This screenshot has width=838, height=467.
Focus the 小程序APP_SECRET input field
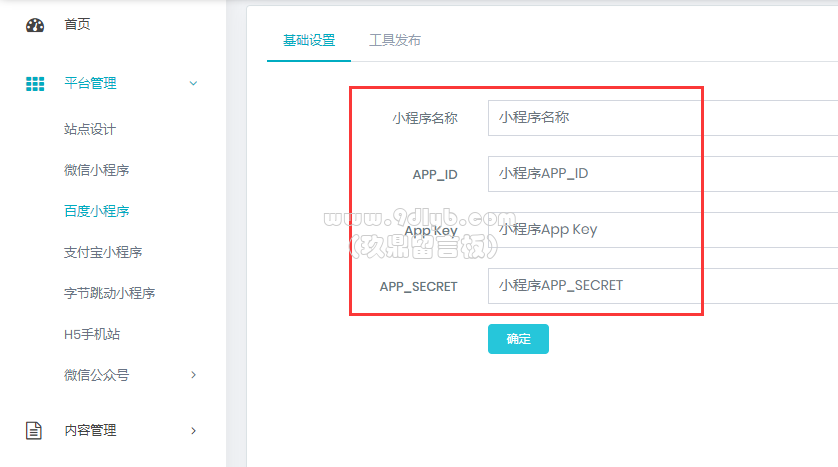pos(663,286)
